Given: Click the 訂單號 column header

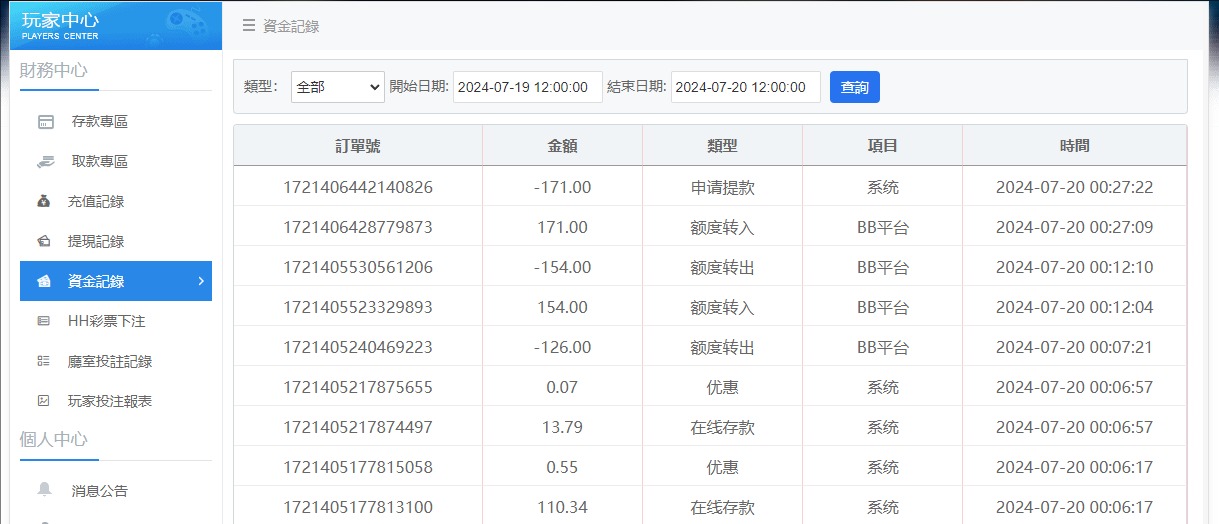Looking at the screenshot, I should tap(358, 146).
